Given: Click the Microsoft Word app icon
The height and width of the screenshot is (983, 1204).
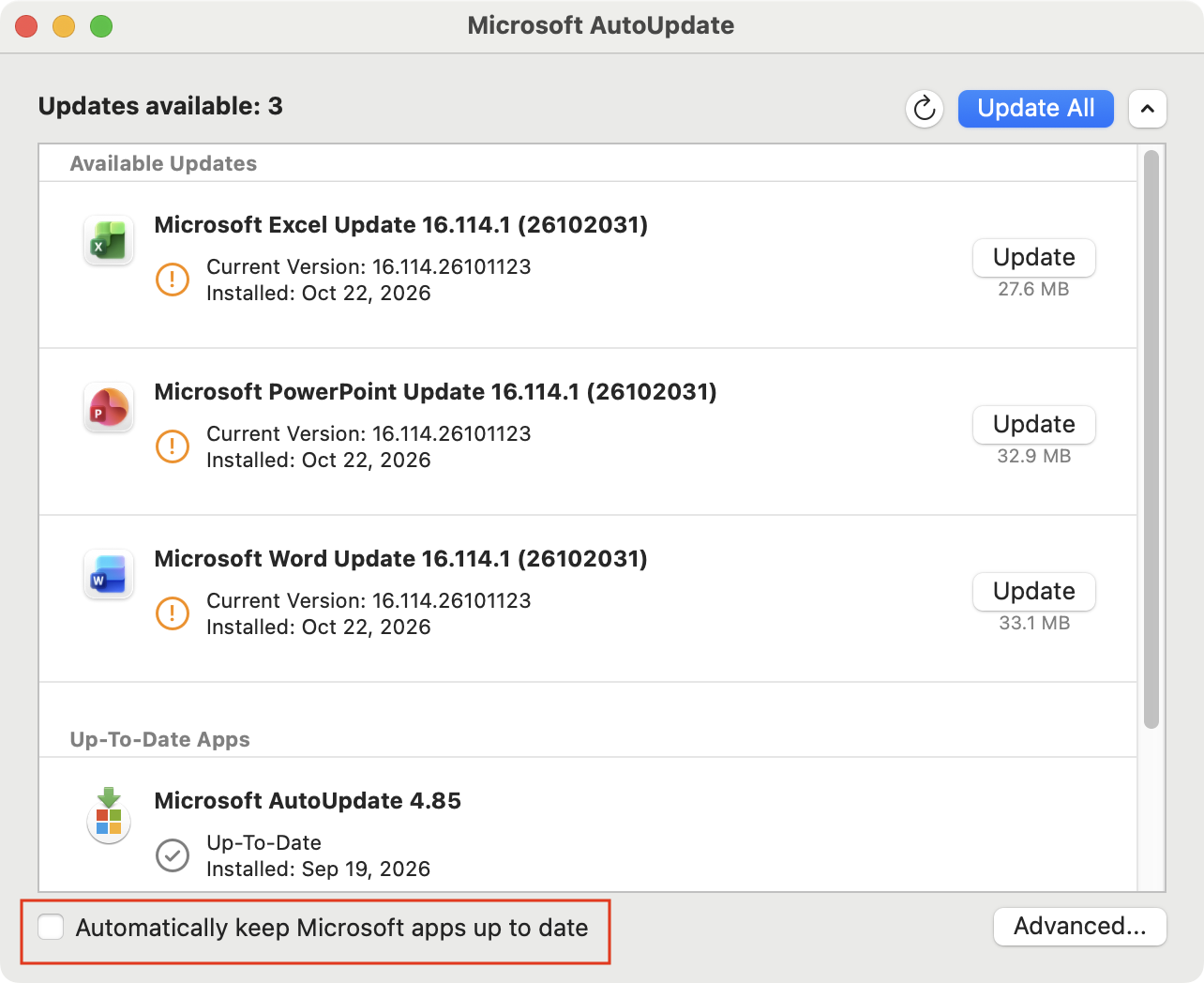Looking at the screenshot, I should pyautogui.click(x=109, y=575).
